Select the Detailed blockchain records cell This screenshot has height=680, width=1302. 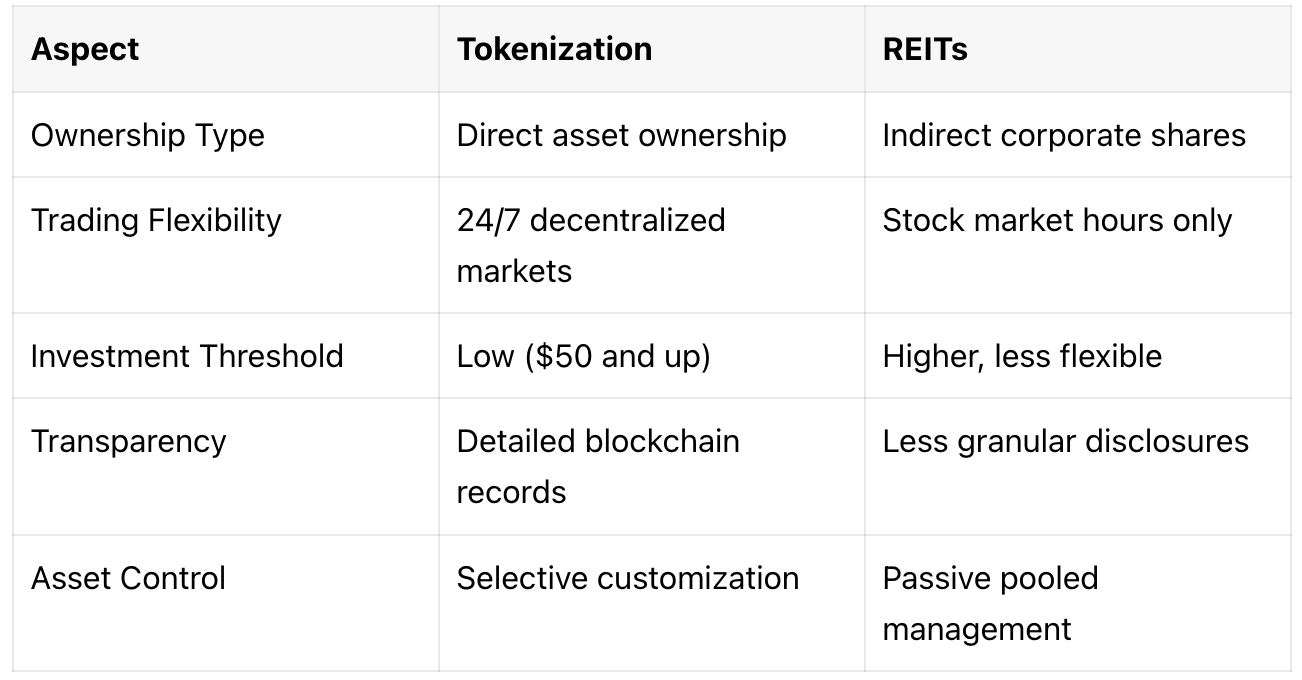coord(598,466)
